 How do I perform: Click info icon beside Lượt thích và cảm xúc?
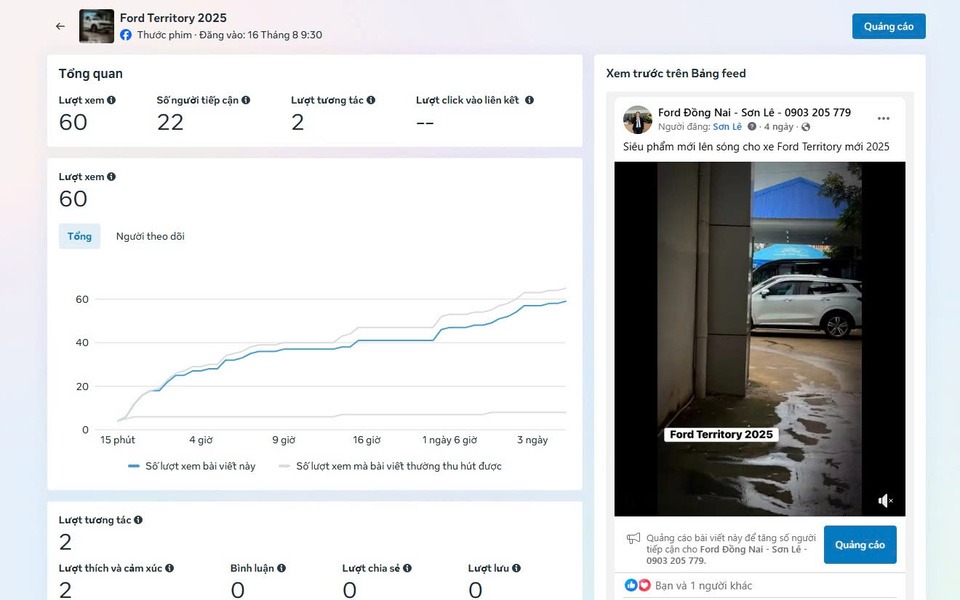(x=170, y=568)
